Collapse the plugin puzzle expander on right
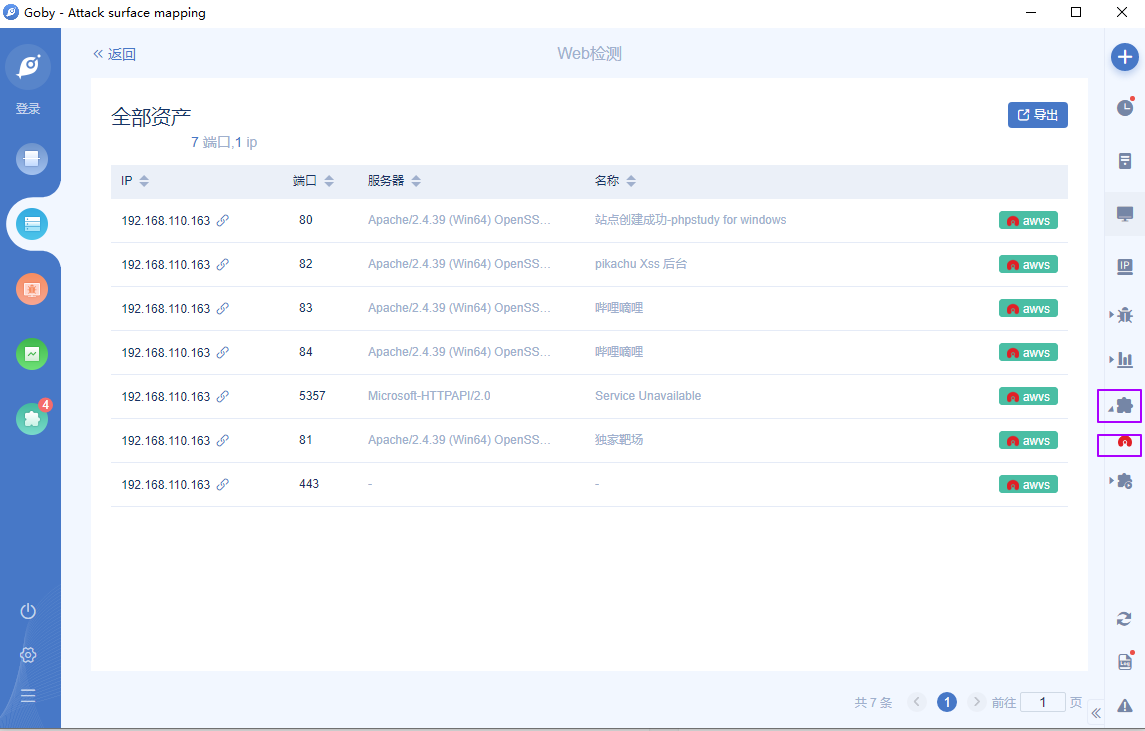The image size is (1145, 731). click(1120, 406)
